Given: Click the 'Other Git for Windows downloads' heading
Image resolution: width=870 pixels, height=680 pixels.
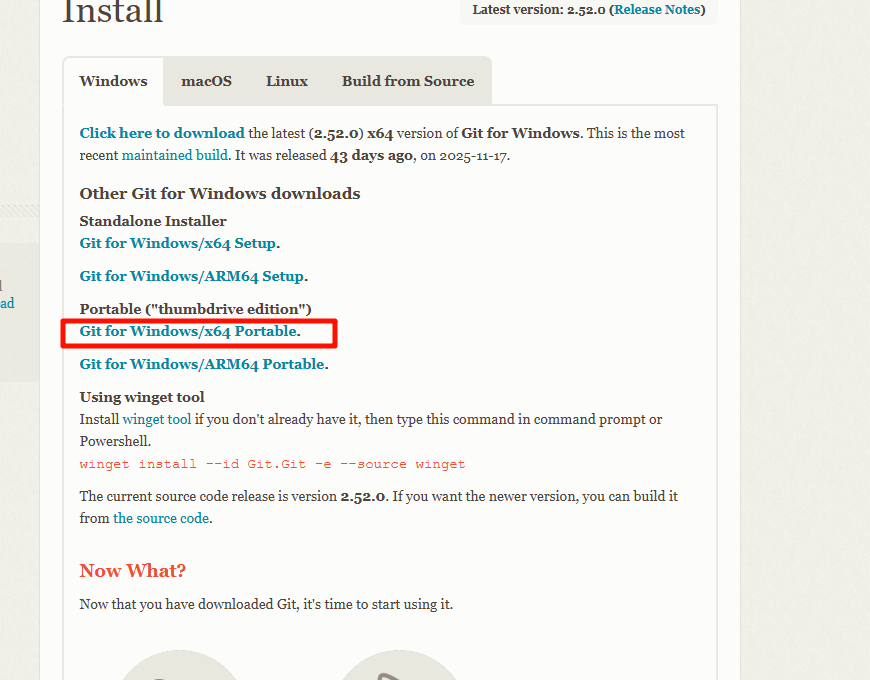Looking at the screenshot, I should click(x=220, y=194).
